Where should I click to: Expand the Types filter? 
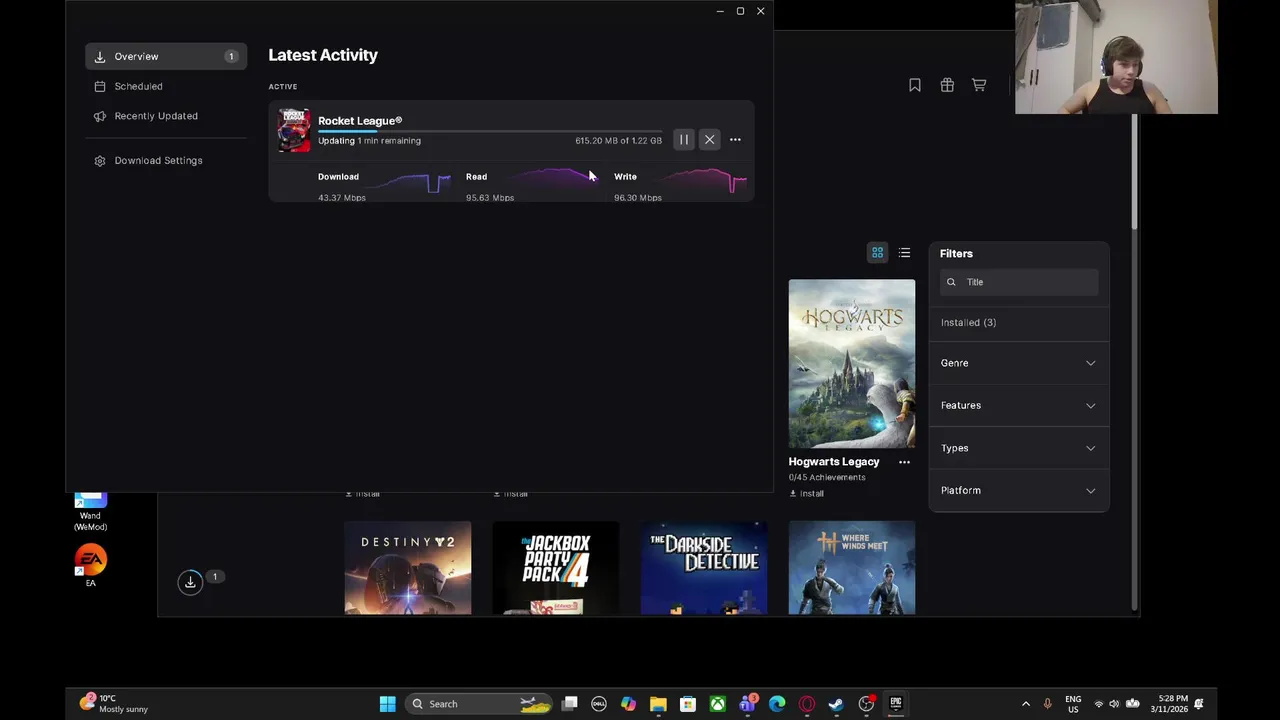[1019, 448]
